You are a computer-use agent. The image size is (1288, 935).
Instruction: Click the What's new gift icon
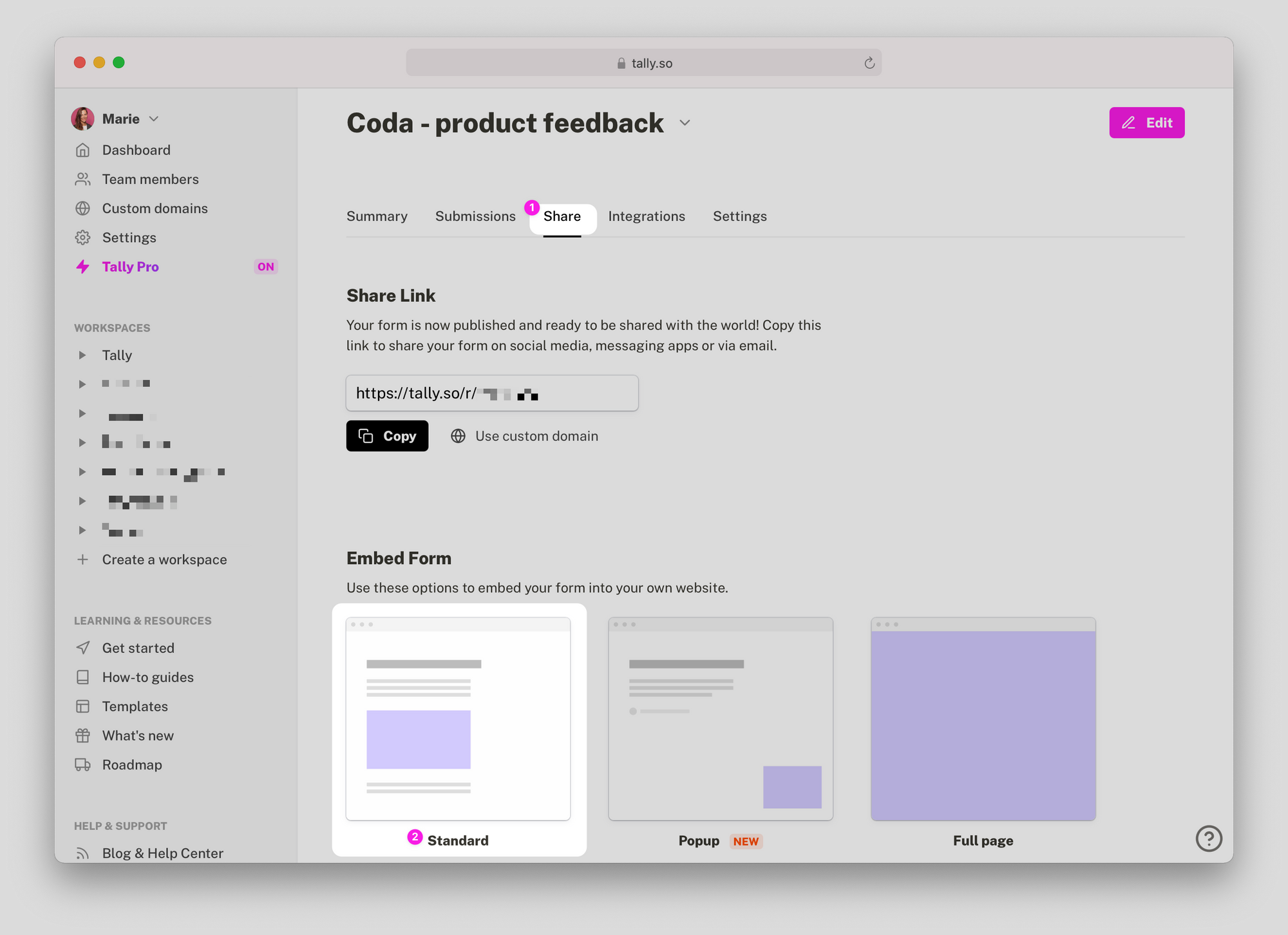pos(82,735)
